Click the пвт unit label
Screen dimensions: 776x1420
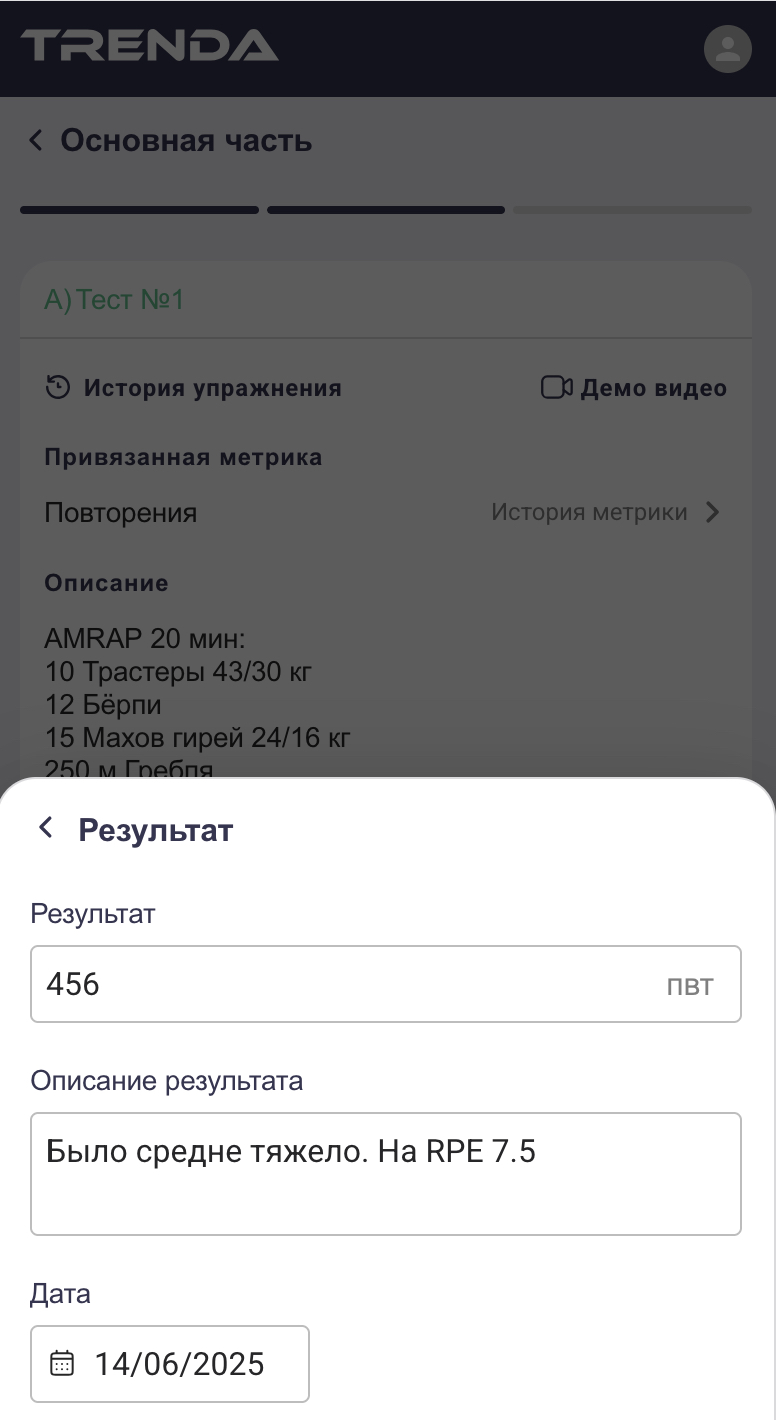pyautogui.click(x=690, y=986)
